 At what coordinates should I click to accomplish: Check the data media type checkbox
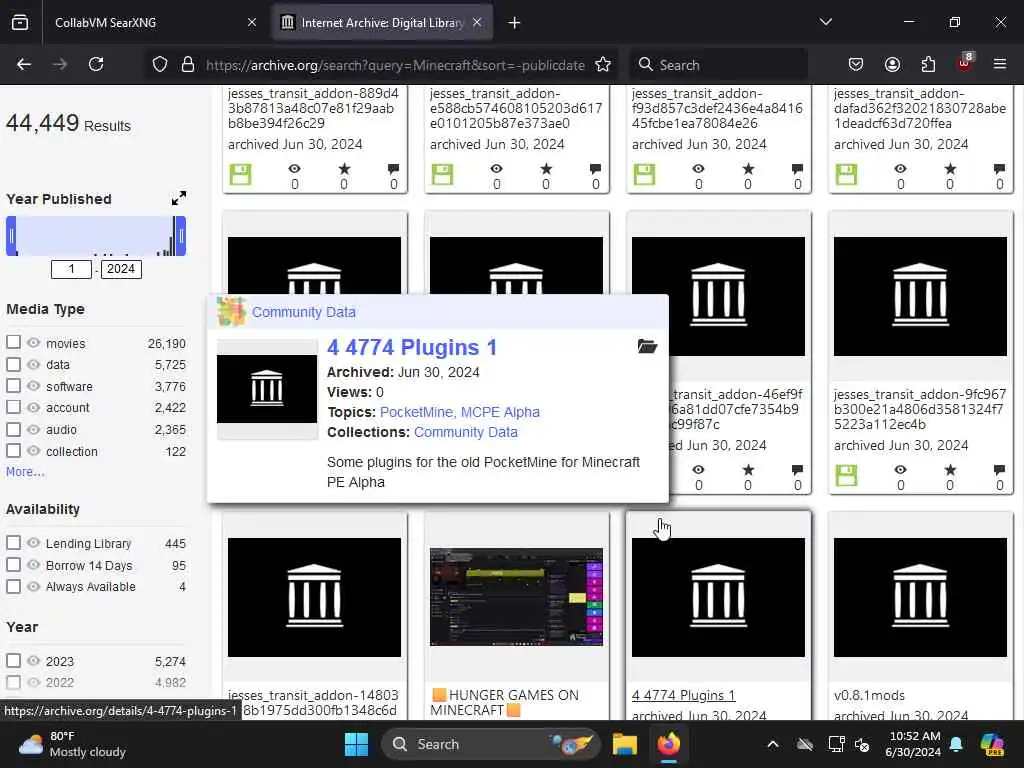click(x=13, y=364)
